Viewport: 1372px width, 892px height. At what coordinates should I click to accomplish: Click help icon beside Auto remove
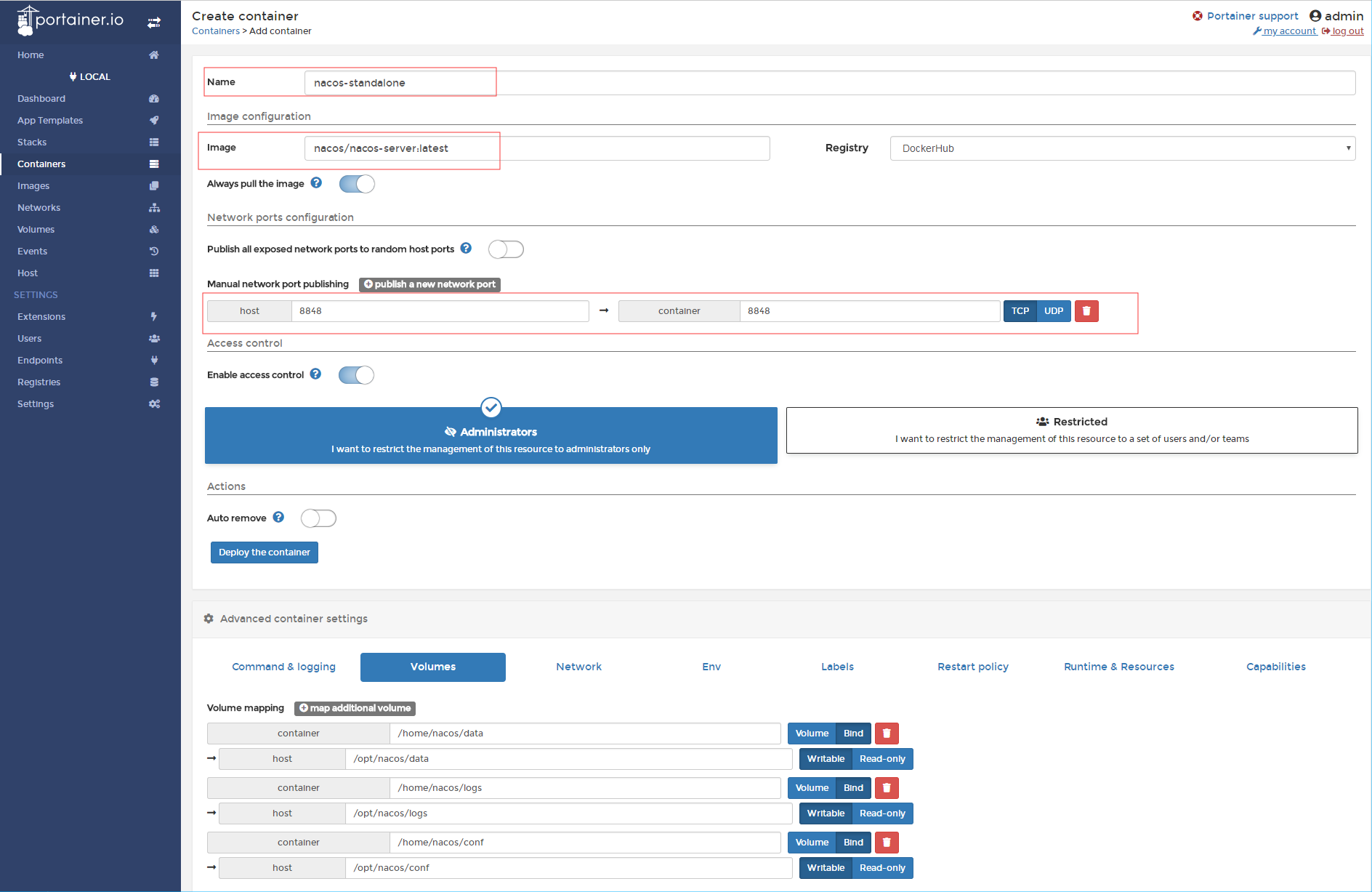click(278, 518)
